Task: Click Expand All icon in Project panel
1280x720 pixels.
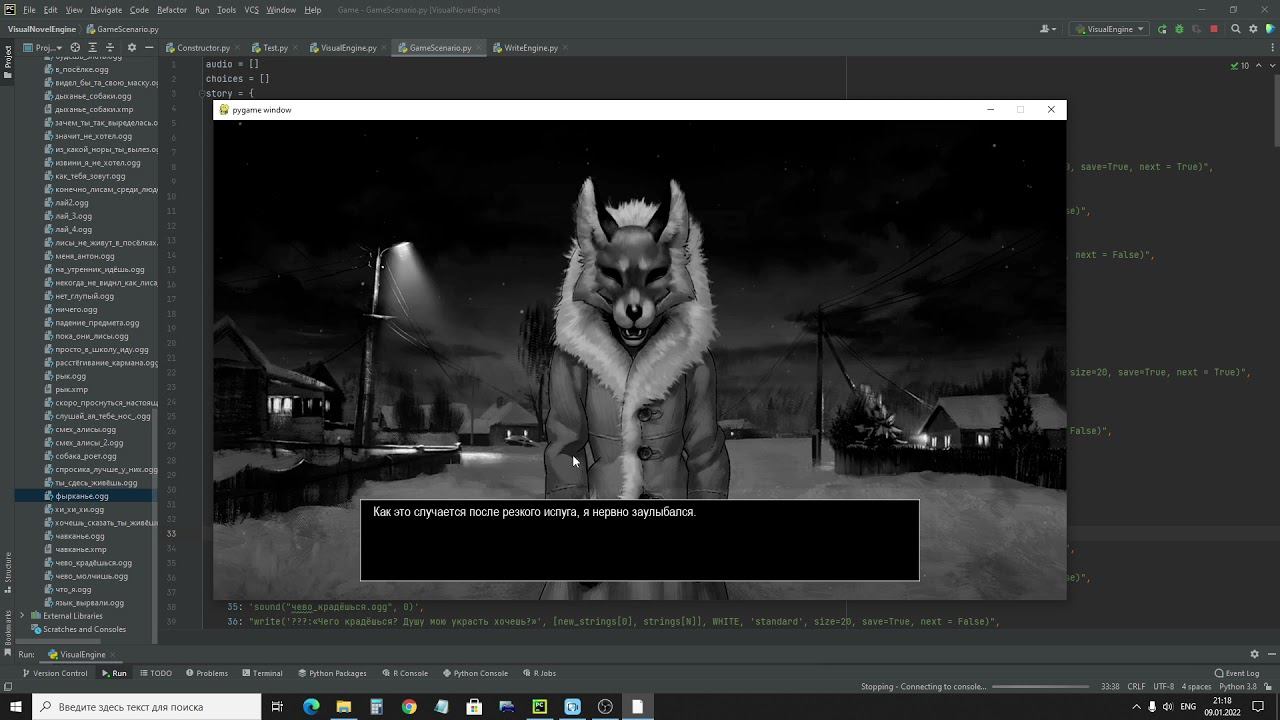Action: point(93,48)
